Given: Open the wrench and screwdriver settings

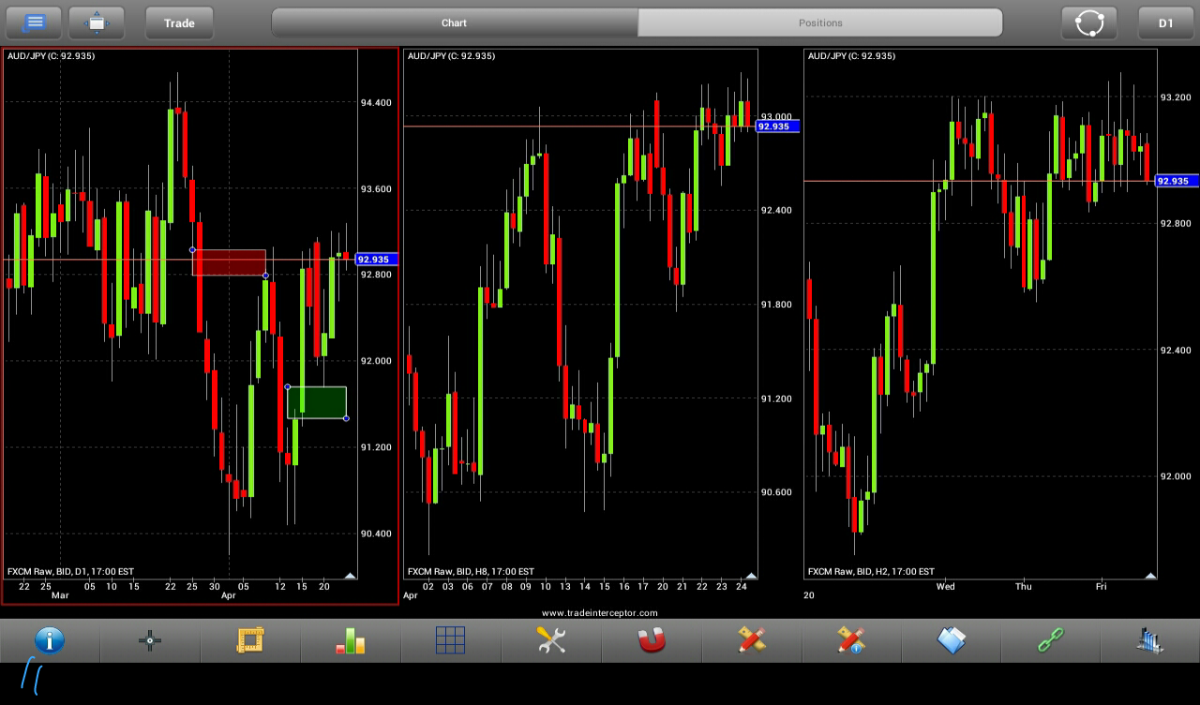Looking at the screenshot, I should tap(551, 640).
